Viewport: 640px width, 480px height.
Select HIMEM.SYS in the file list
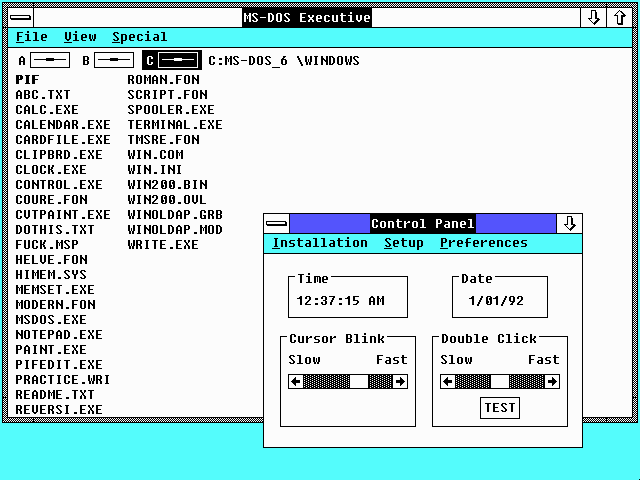[51, 275]
